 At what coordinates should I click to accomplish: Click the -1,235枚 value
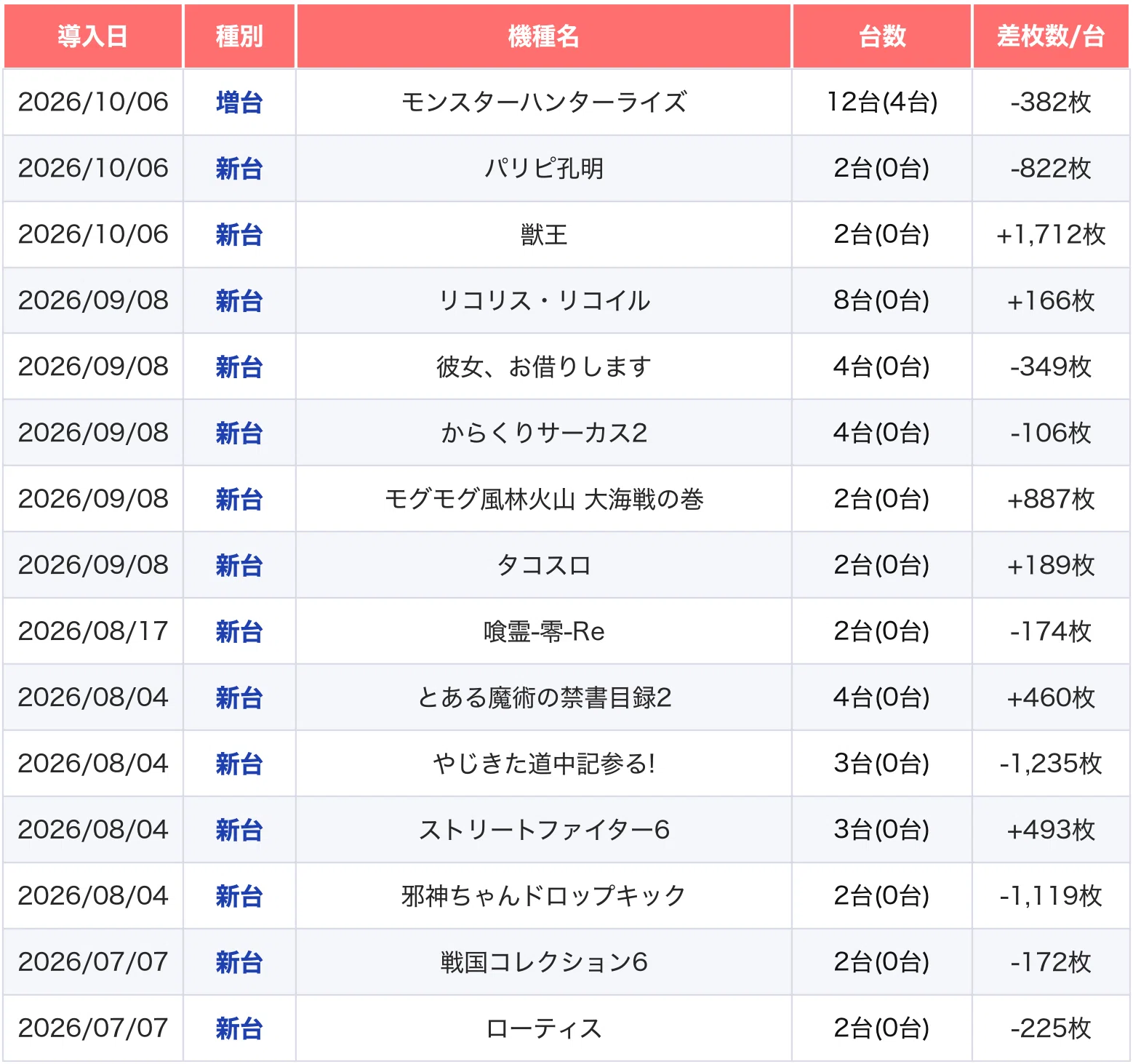click(1051, 764)
